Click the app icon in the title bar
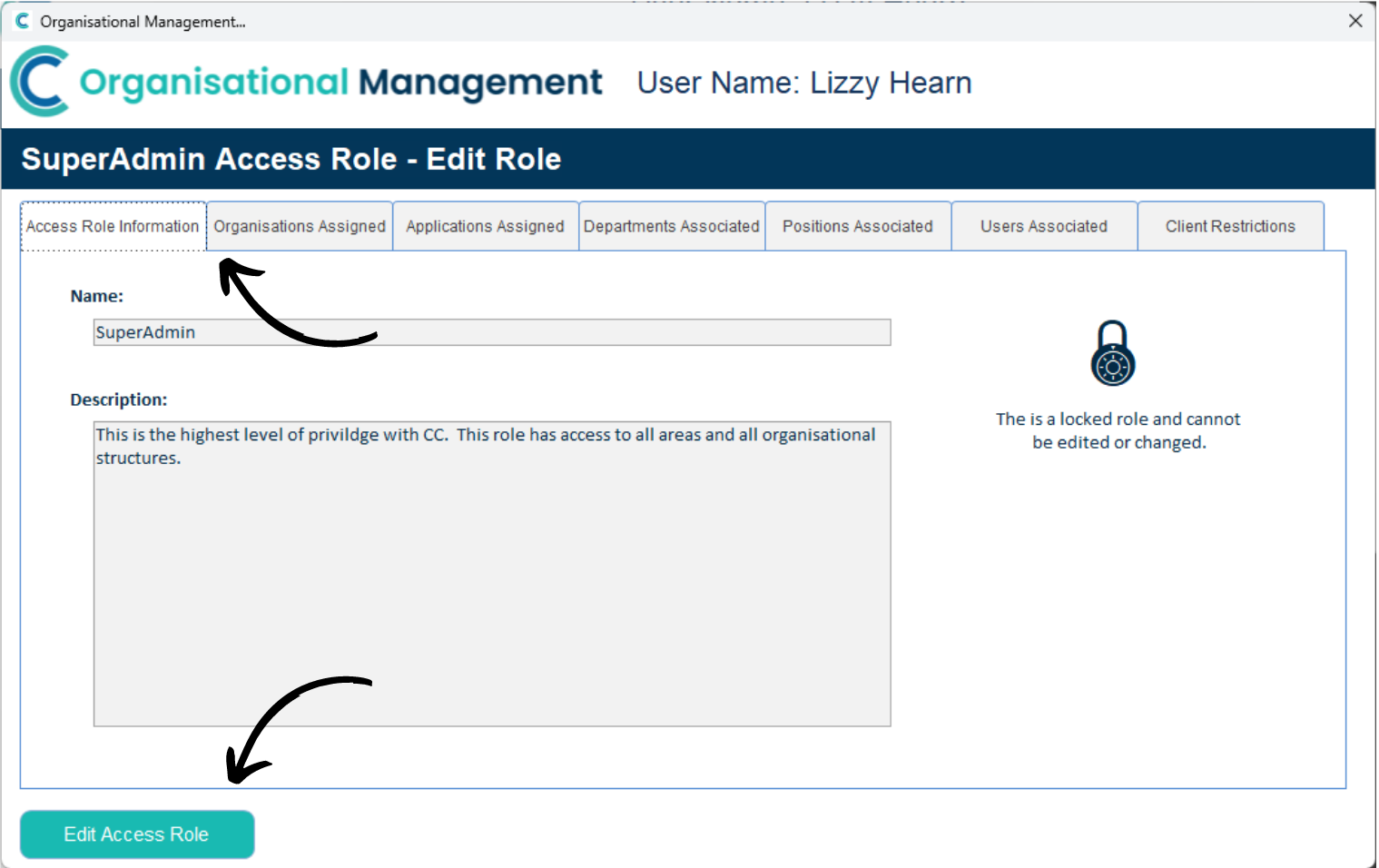 [21, 20]
